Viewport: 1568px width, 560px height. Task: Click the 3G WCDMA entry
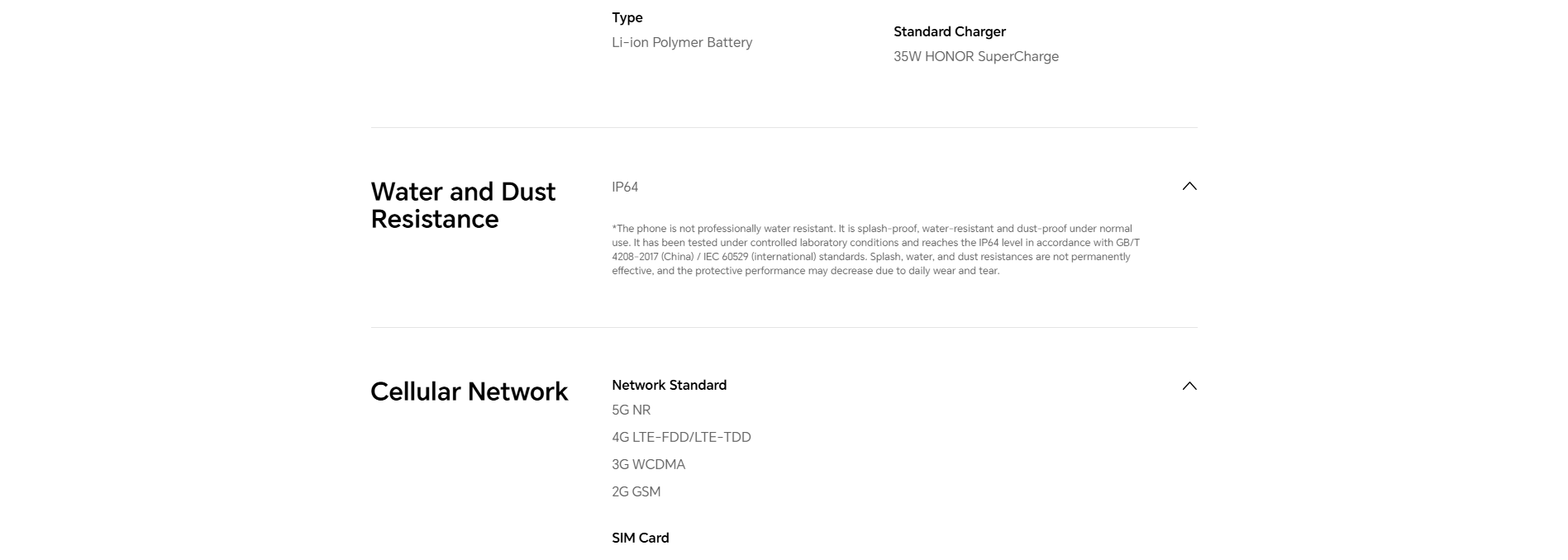tap(648, 464)
